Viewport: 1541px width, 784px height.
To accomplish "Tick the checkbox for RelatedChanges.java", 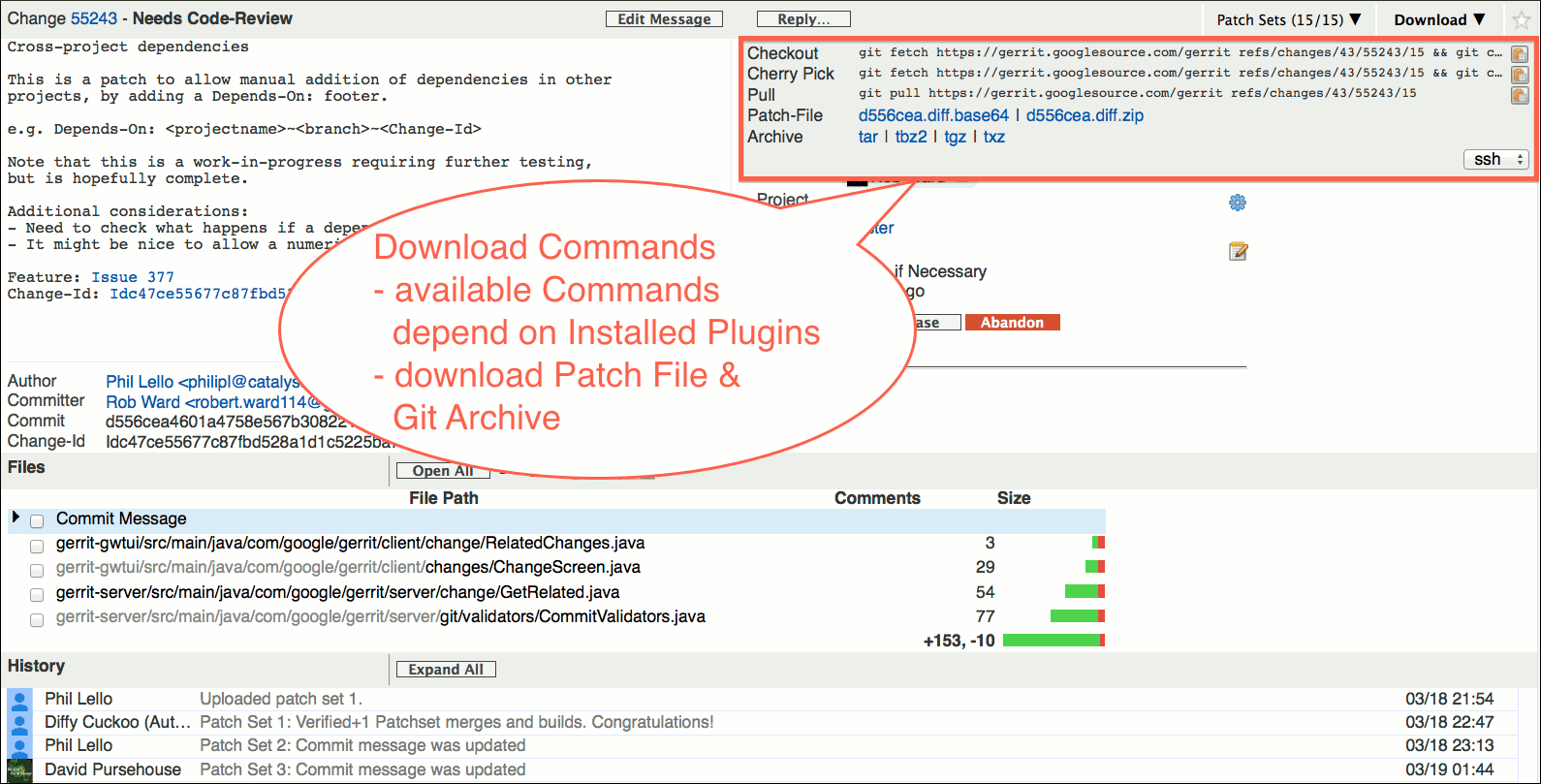I will point(37,546).
